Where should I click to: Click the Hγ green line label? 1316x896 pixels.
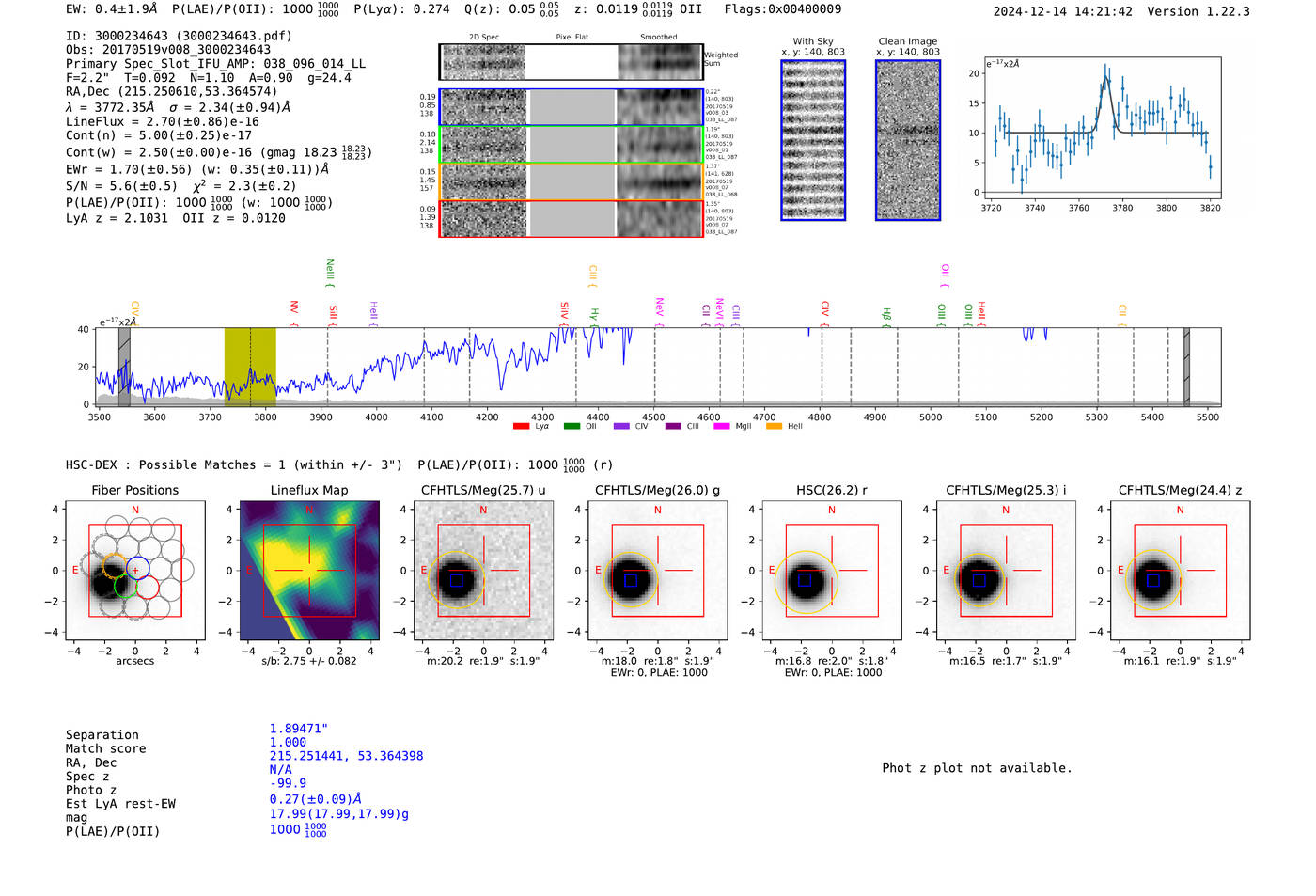pyautogui.click(x=594, y=316)
